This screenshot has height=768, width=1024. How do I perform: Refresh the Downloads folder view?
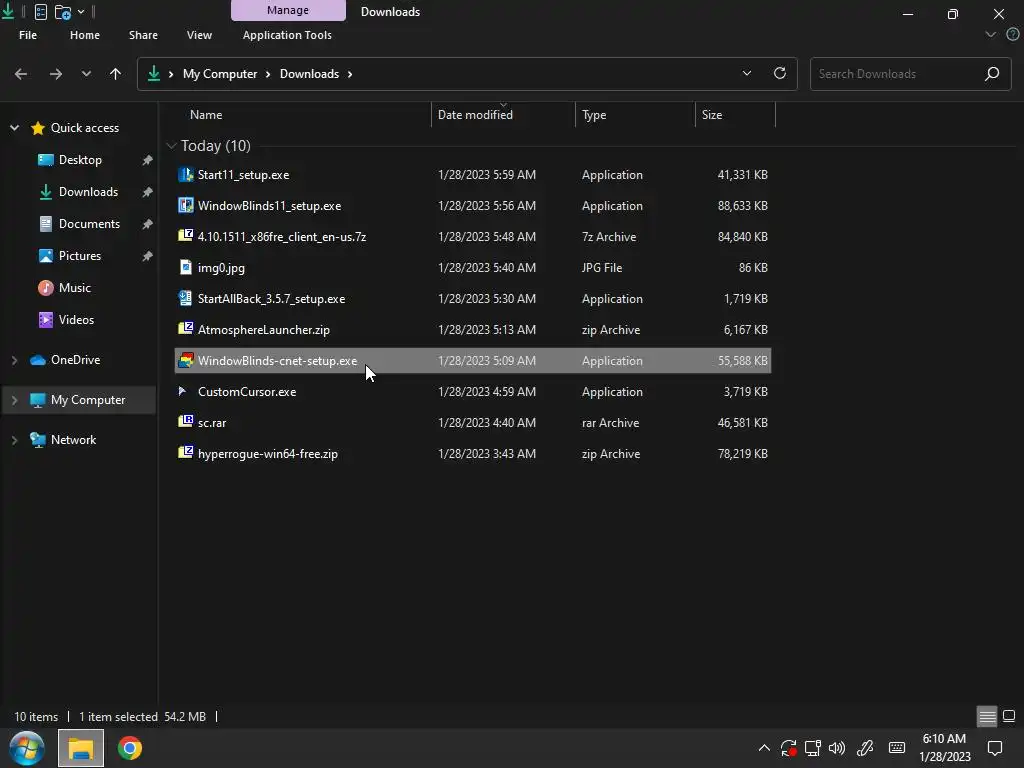pos(780,73)
